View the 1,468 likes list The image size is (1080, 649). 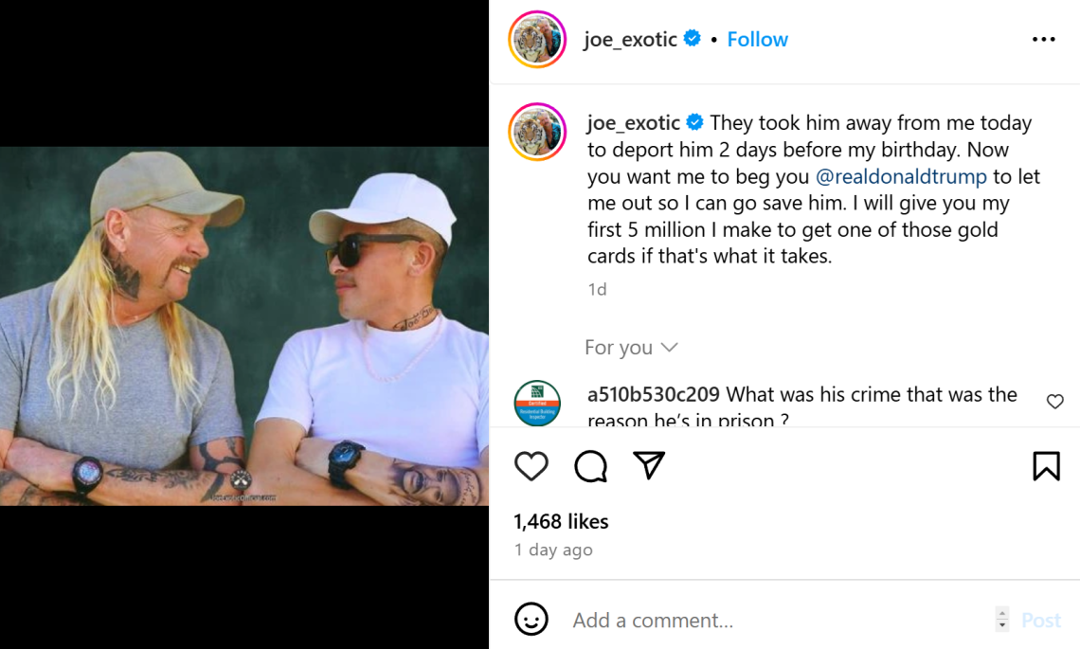point(562,521)
